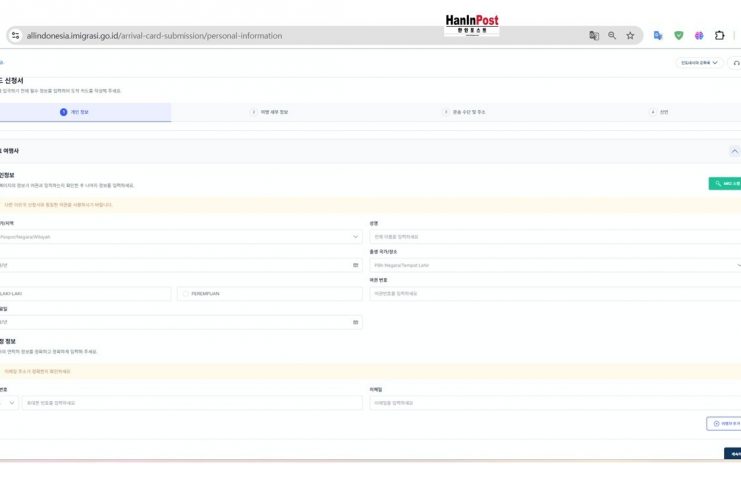Open the calendar icon in the birth date field

pos(355,265)
